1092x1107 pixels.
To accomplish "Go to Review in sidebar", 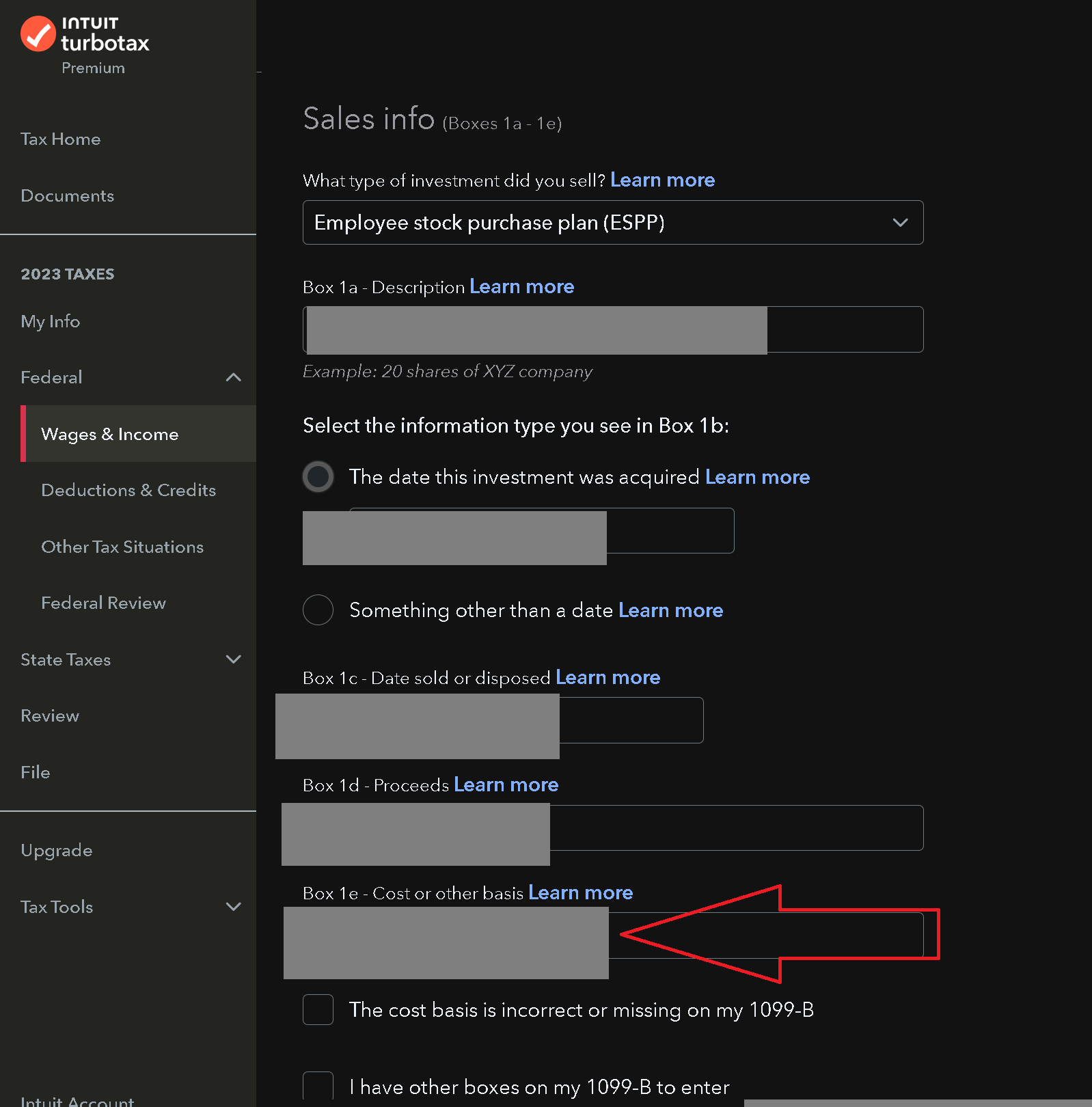I will (x=50, y=715).
